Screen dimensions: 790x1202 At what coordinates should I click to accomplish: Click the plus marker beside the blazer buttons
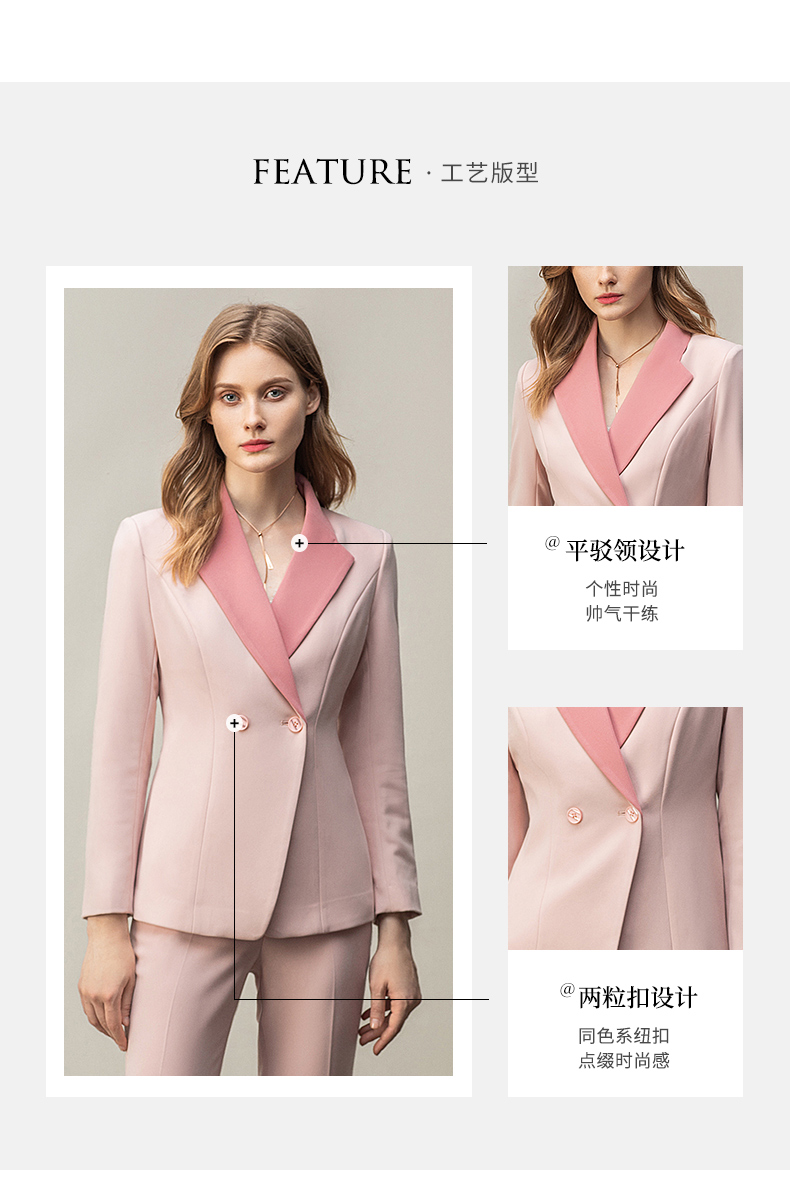click(234, 723)
